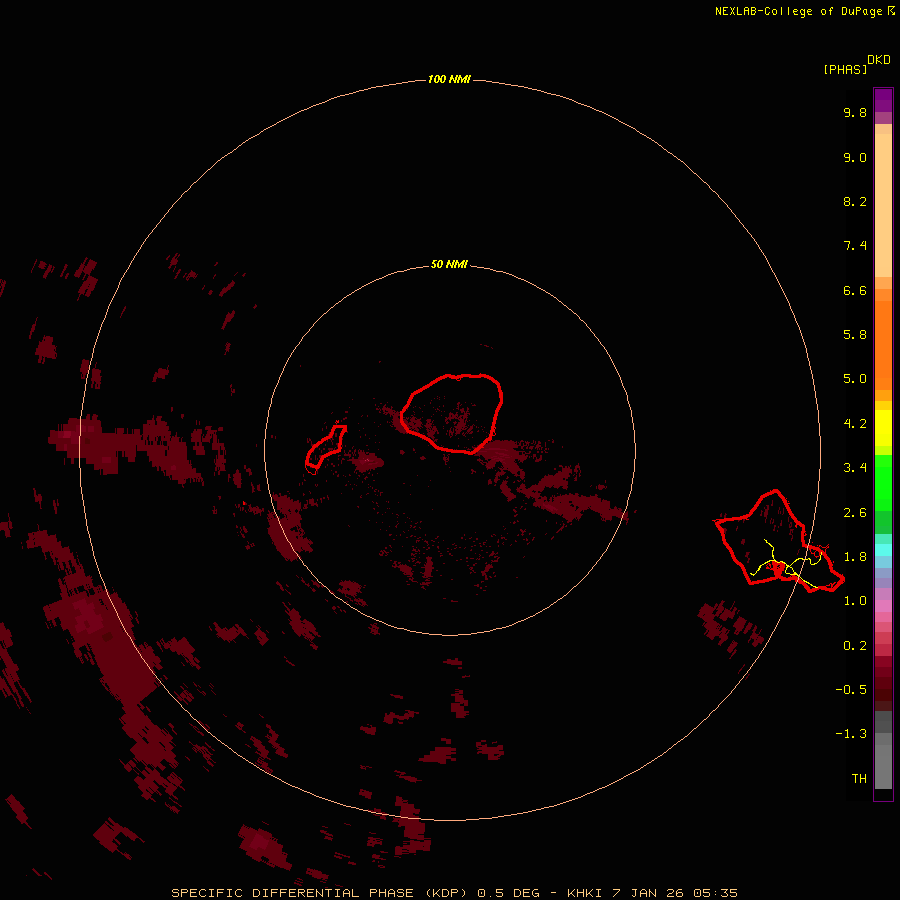Click the 1.0 value on the scale
The image size is (900, 900).
pos(855,601)
